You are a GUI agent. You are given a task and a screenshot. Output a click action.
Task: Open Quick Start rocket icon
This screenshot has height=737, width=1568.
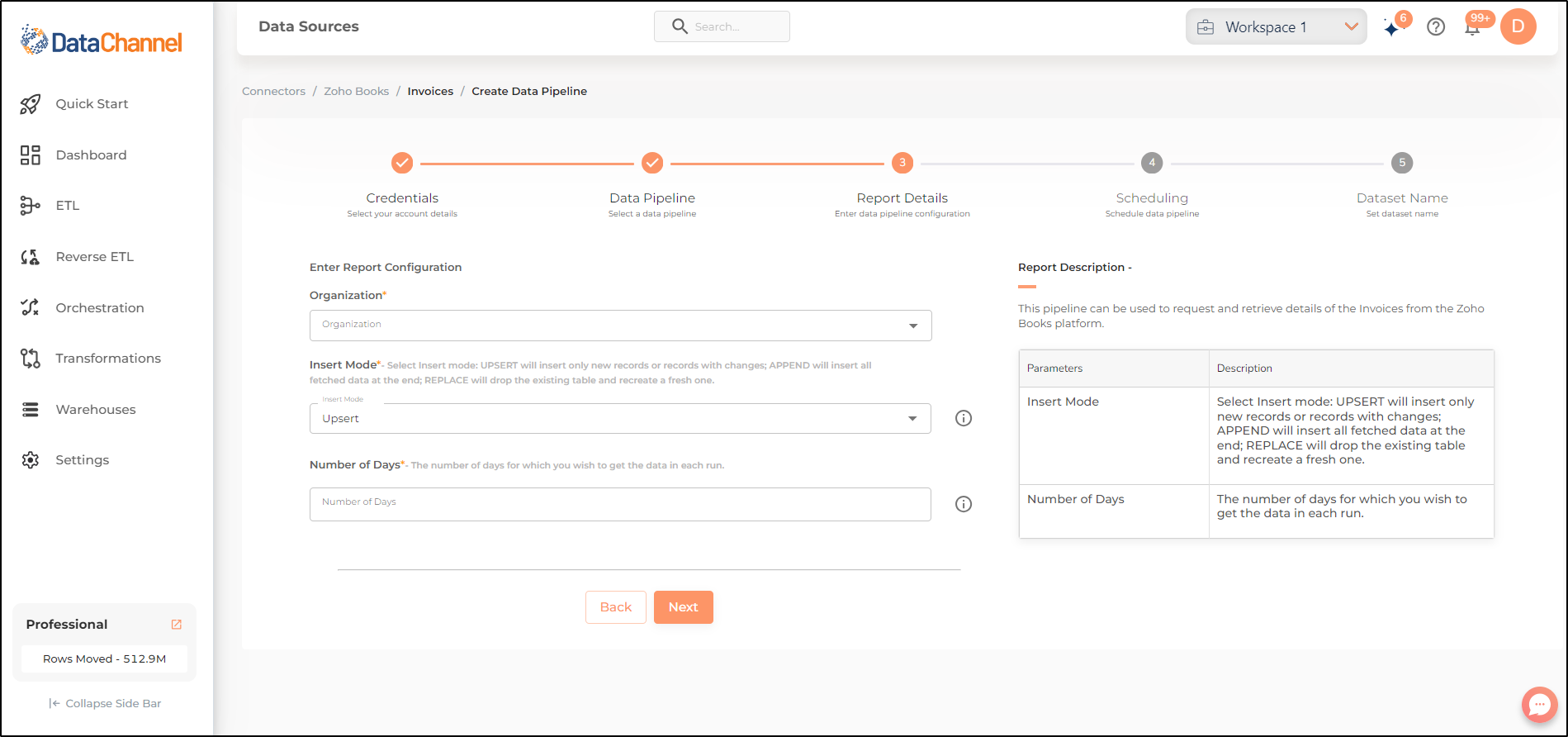[x=31, y=104]
